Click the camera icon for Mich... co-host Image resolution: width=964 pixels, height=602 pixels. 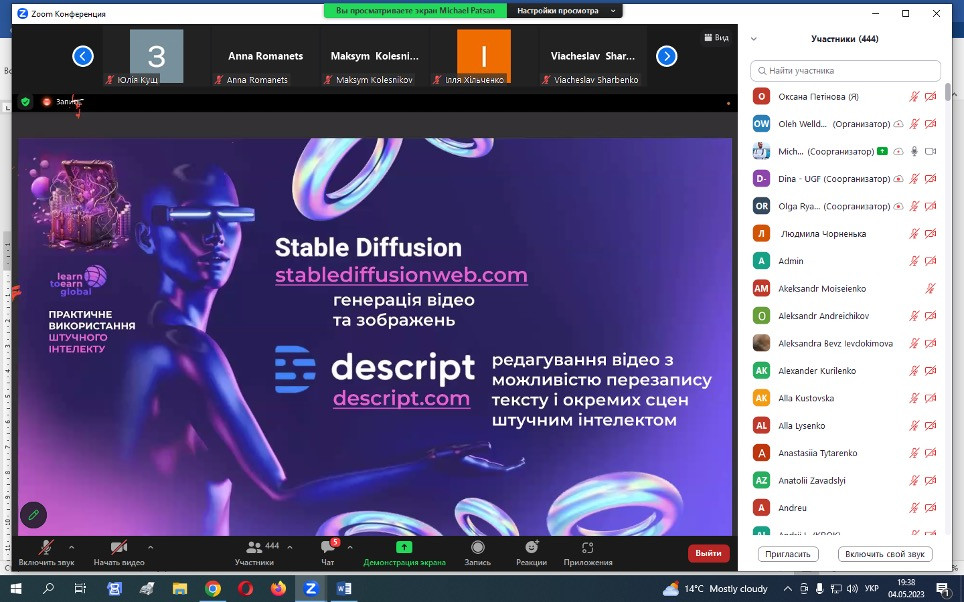pyautogui.click(x=930, y=151)
